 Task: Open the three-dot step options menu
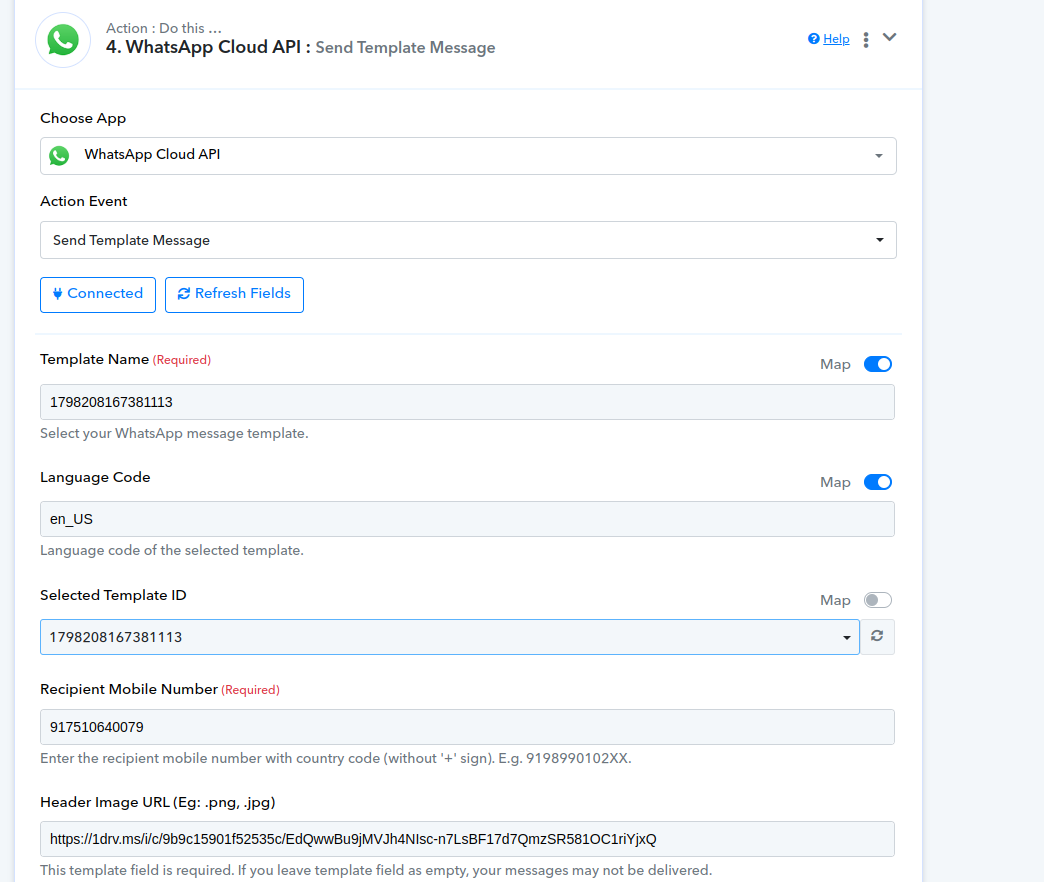point(866,40)
